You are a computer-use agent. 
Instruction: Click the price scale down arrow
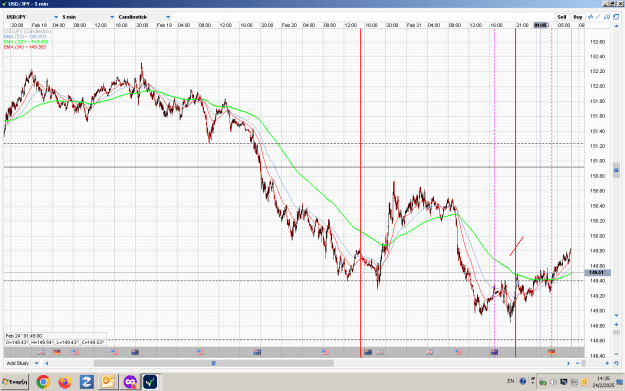tap(616, 316)
